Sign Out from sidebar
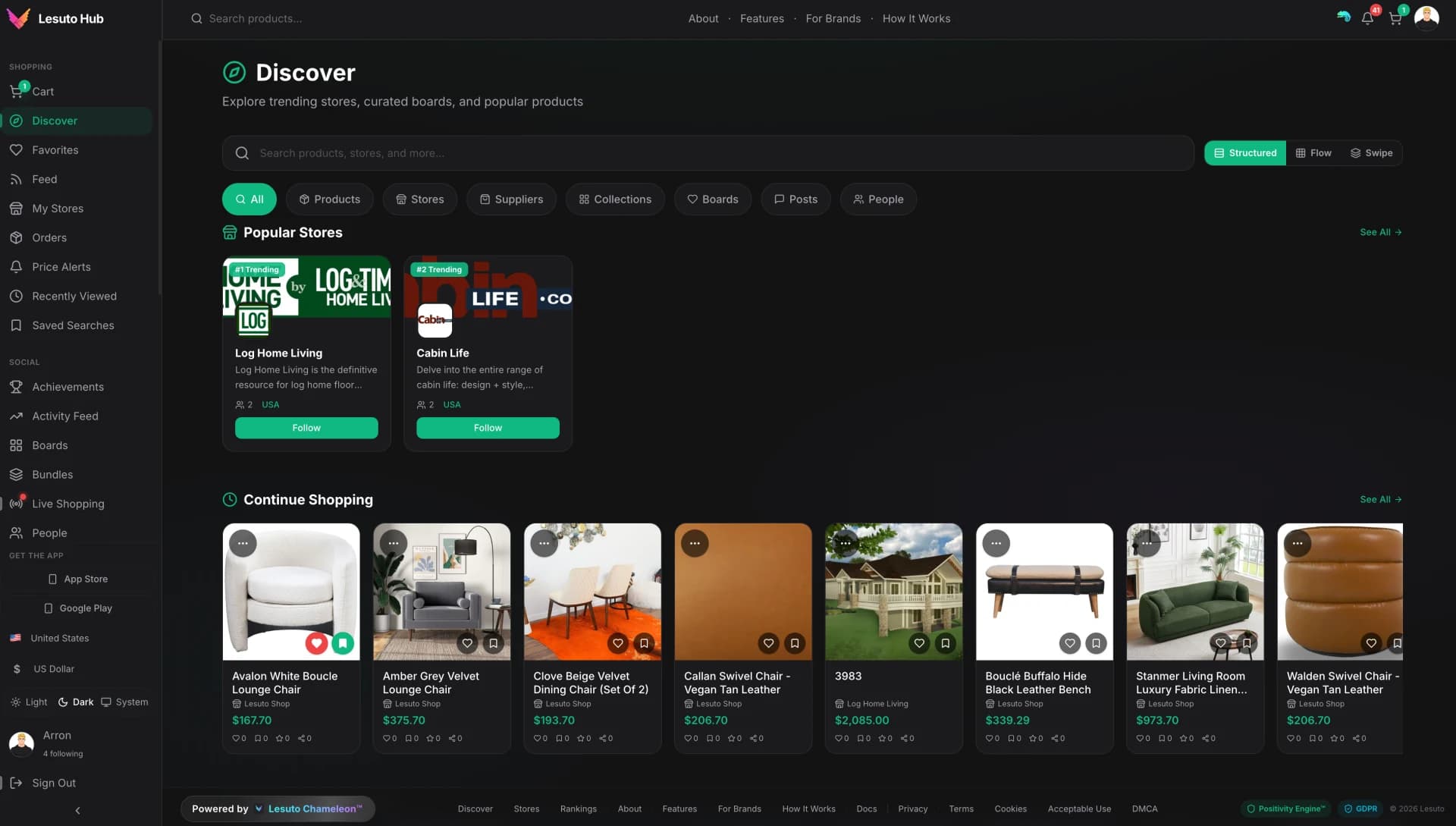 [76, 783]
